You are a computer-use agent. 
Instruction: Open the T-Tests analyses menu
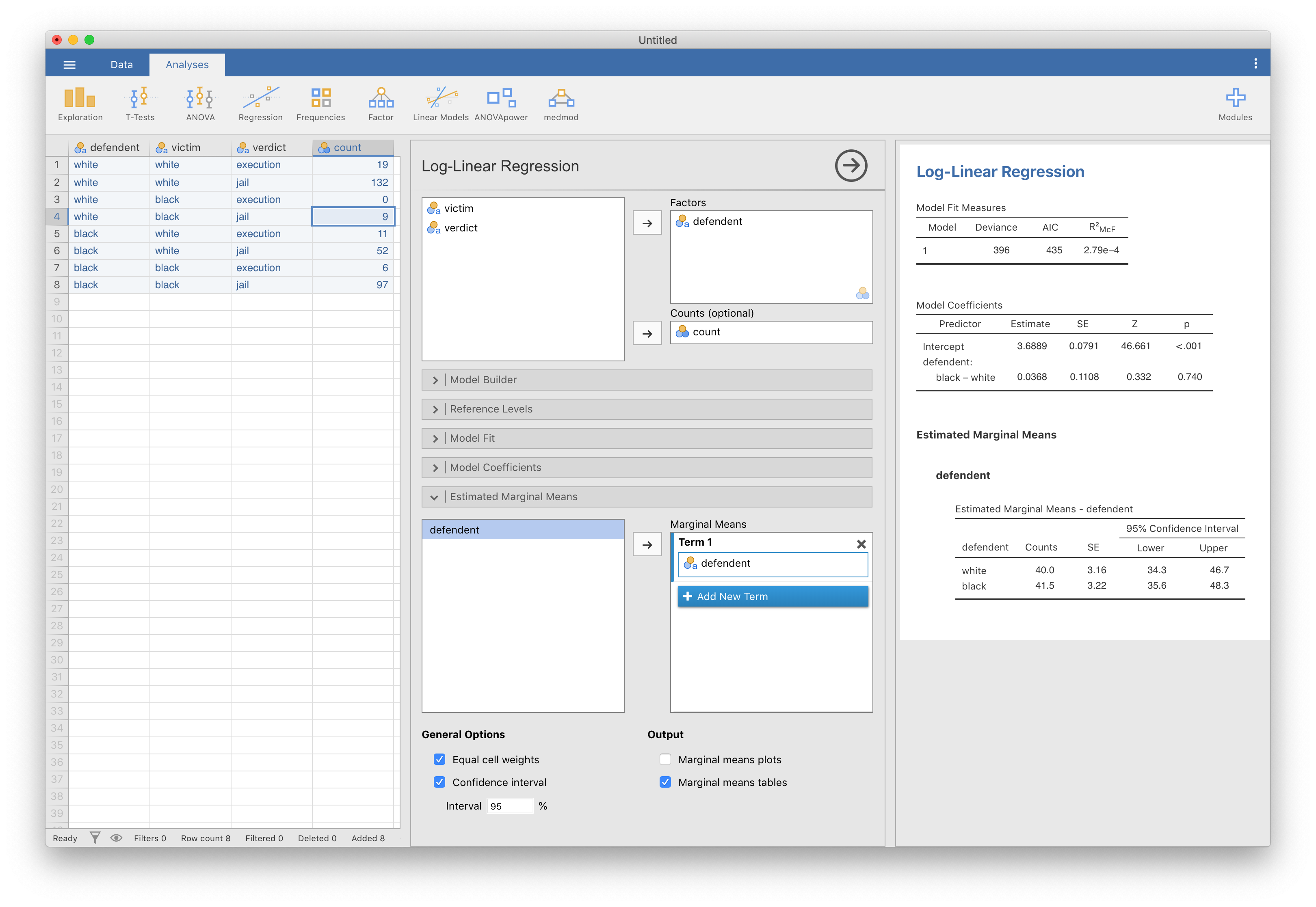(x=140, y=104)
